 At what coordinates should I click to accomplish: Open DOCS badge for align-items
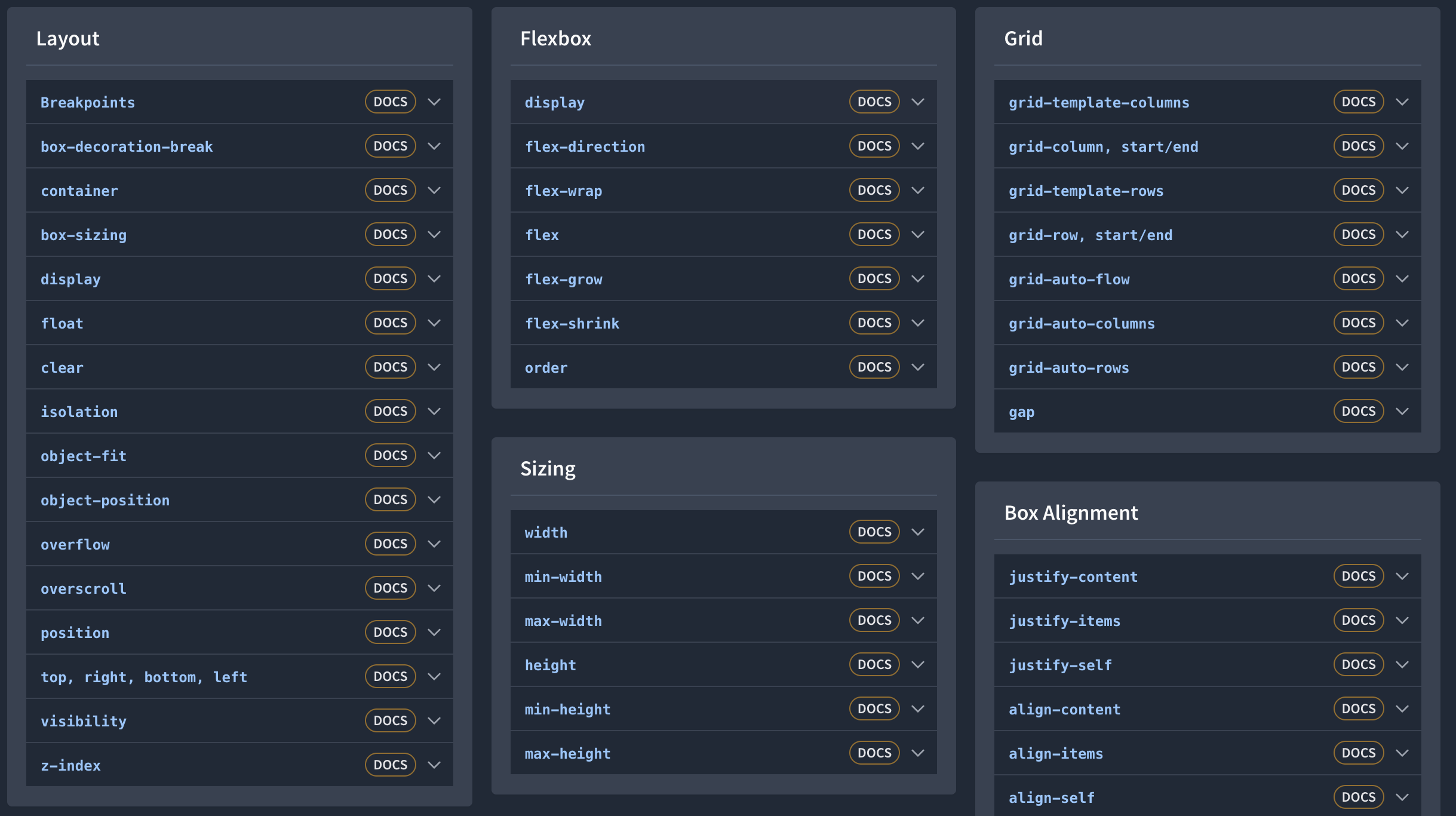(x=1358, y=753)
